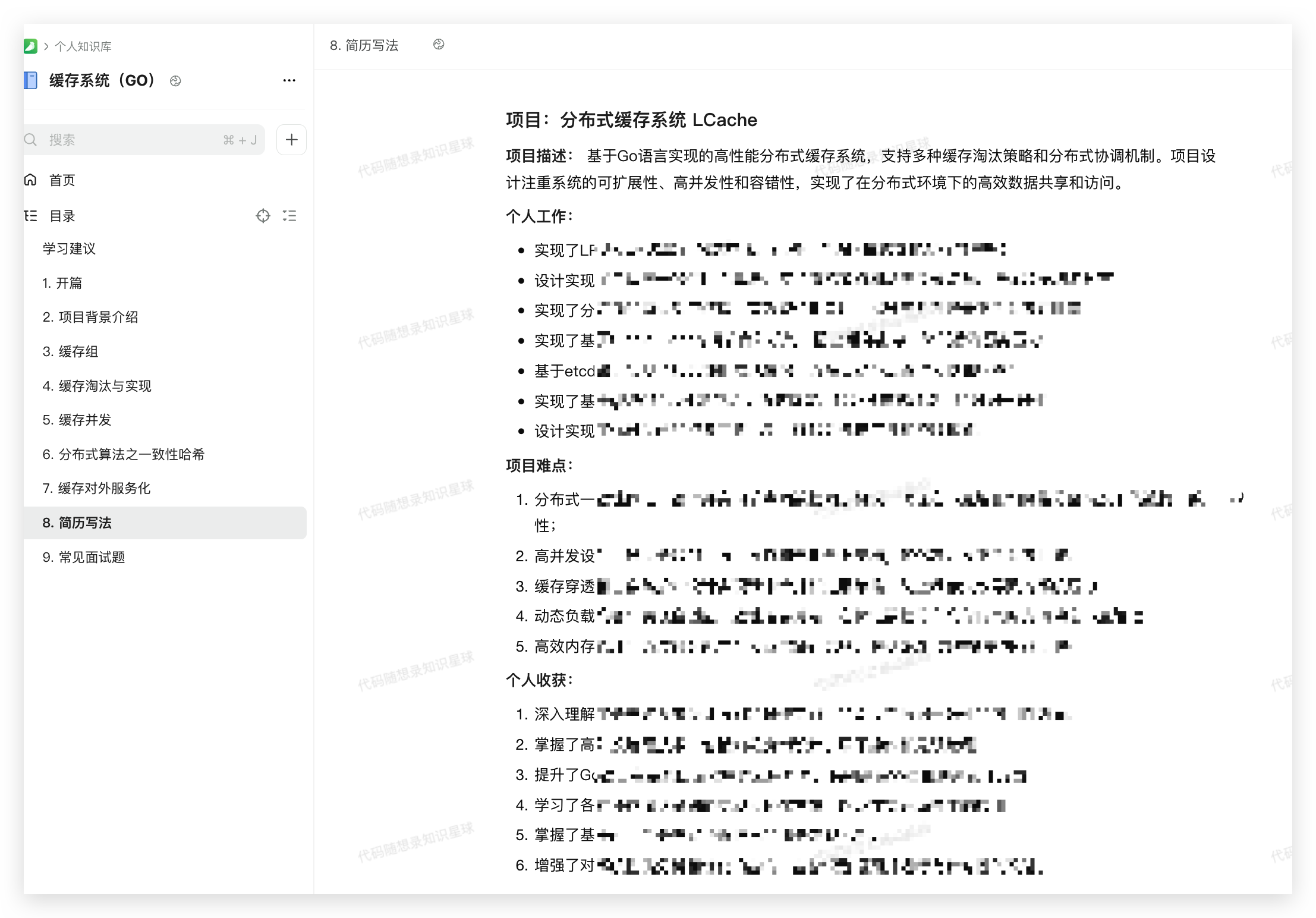Click the 个人工作： heading
This screenshot has width=1316, height=918.
[x=539, y=216]
